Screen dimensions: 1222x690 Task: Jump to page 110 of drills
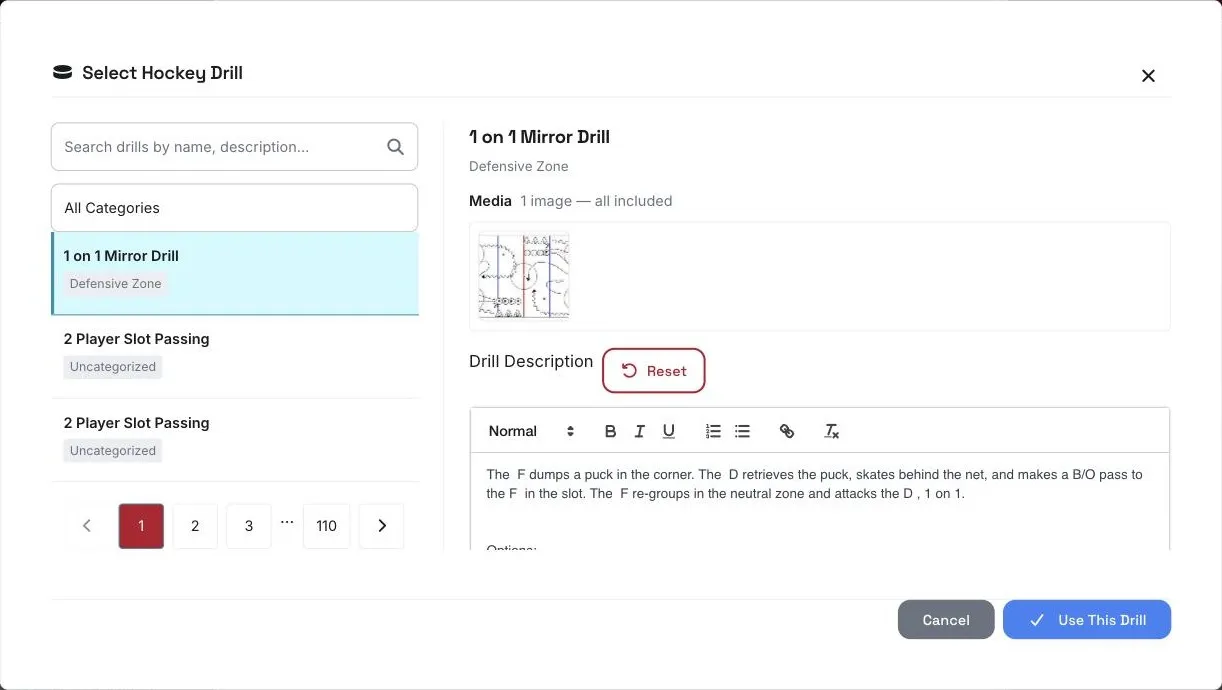coord(327,526)
